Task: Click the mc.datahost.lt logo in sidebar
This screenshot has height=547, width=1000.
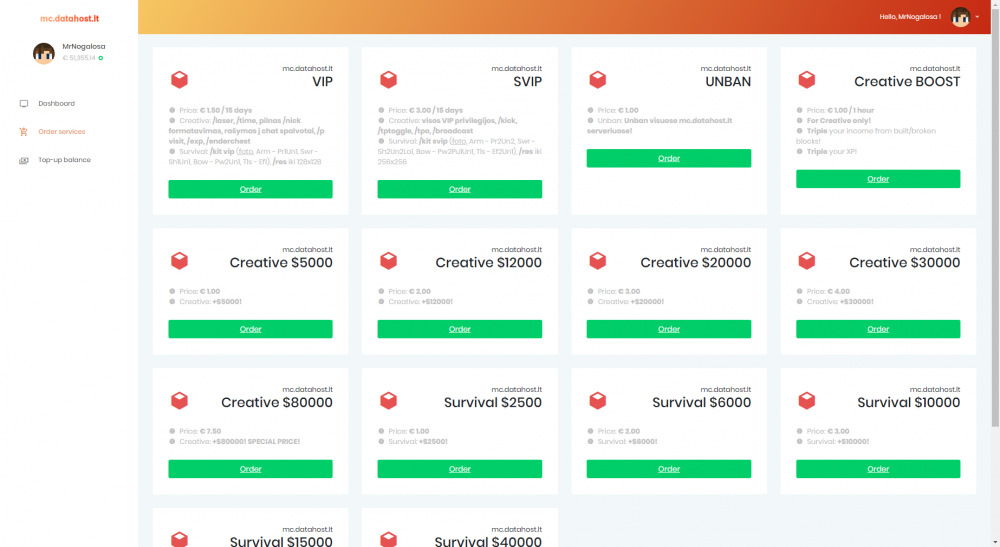Action: (70, 18)
